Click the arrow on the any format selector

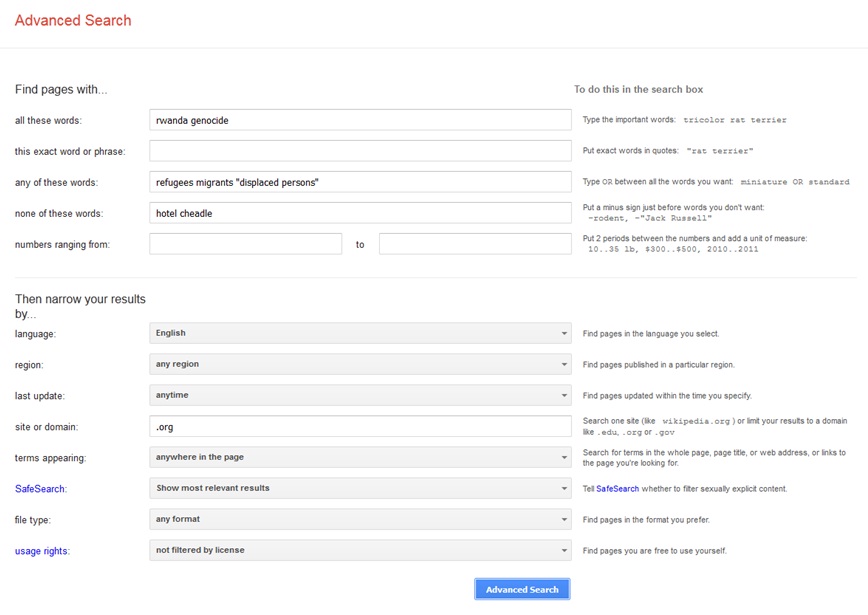tap(562, 520)
